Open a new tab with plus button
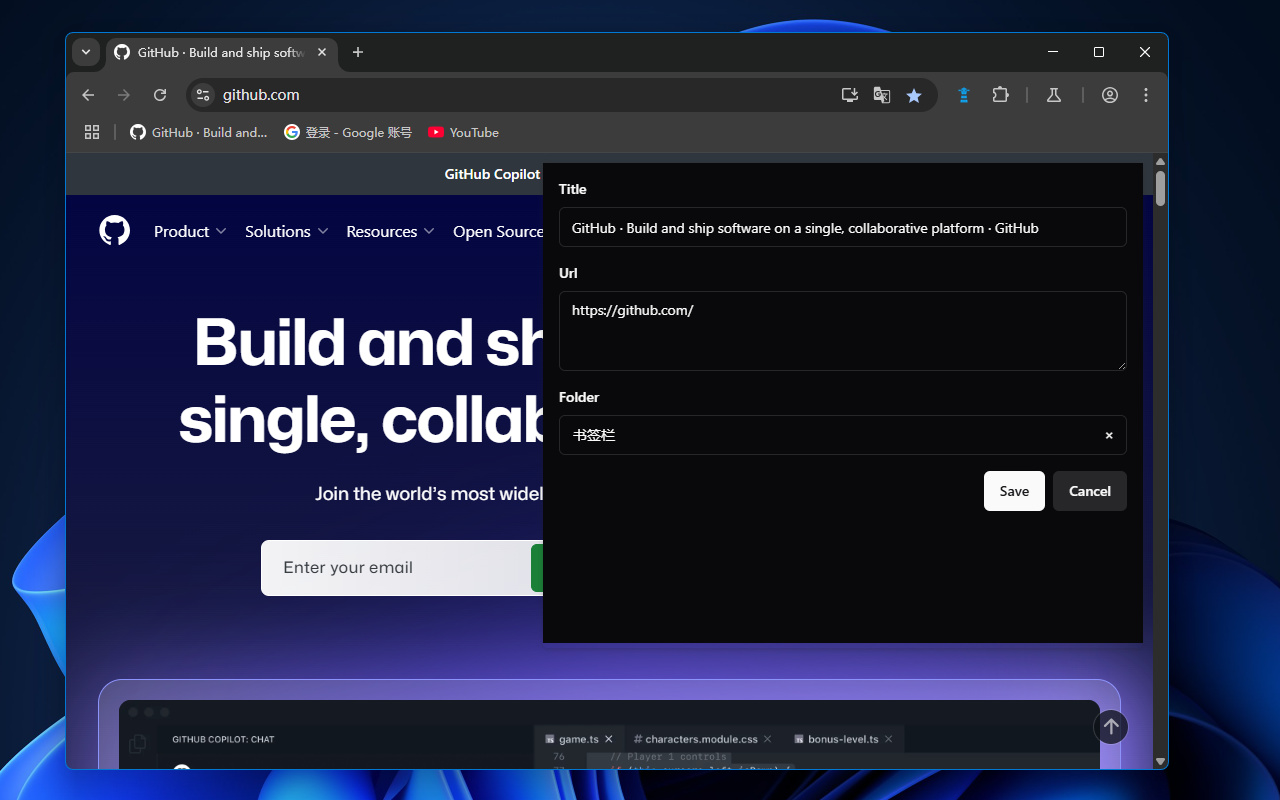The width and height of the screenshot is (1280, 800). point(358,52)
